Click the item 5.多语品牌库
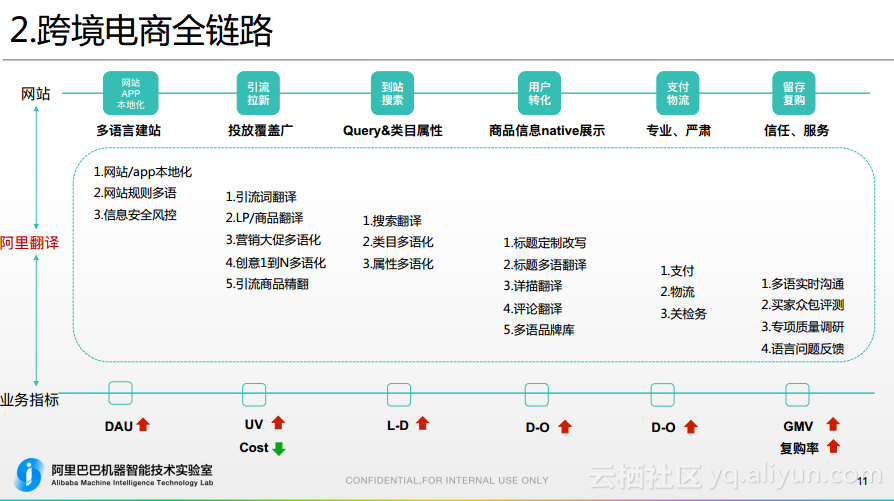Screen dimensions: 894x501 point(539,330)
